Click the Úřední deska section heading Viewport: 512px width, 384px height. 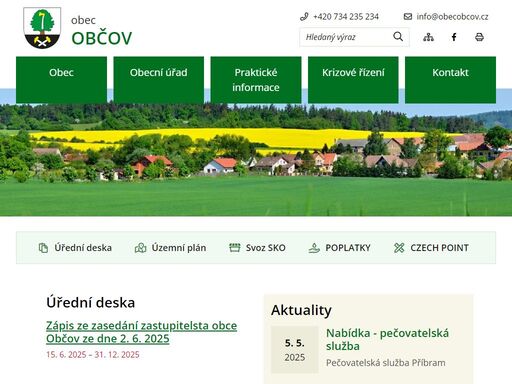tap(91, 303)
